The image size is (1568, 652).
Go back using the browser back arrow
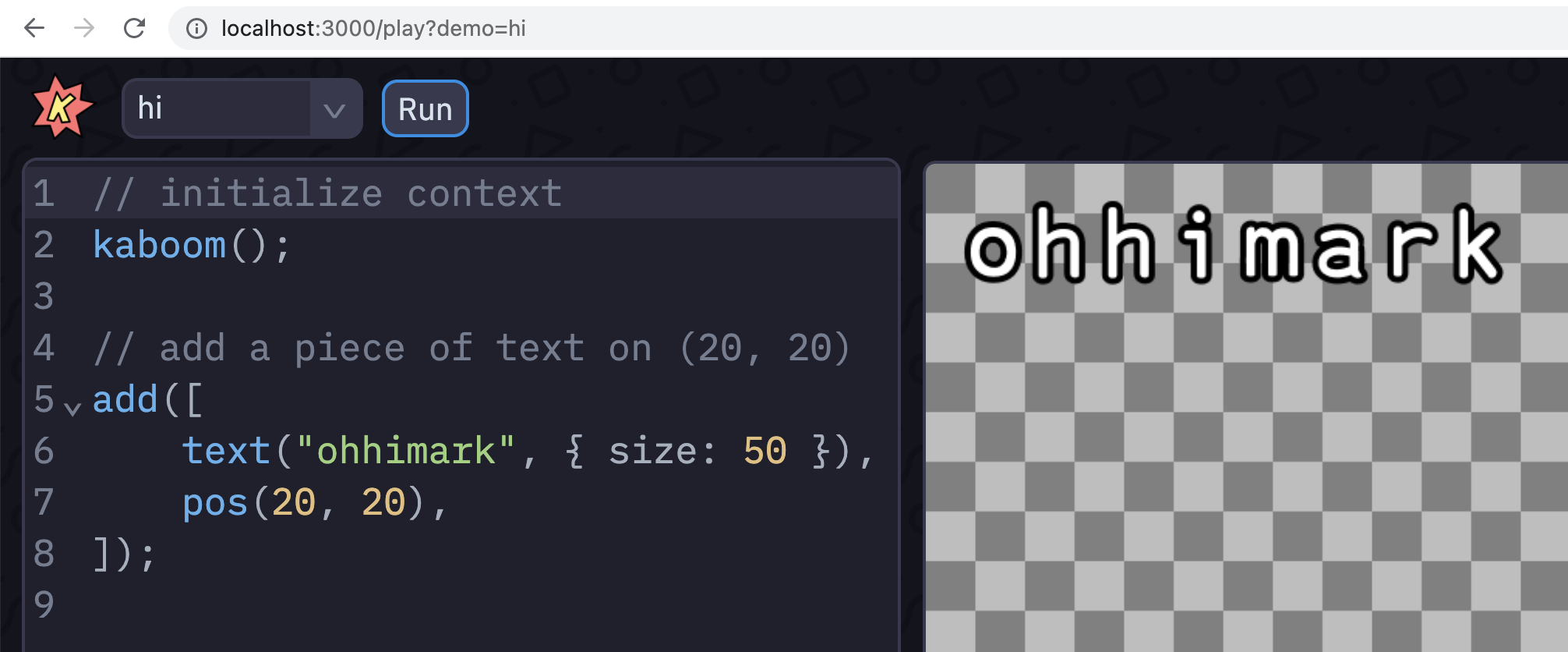(34, 28)
